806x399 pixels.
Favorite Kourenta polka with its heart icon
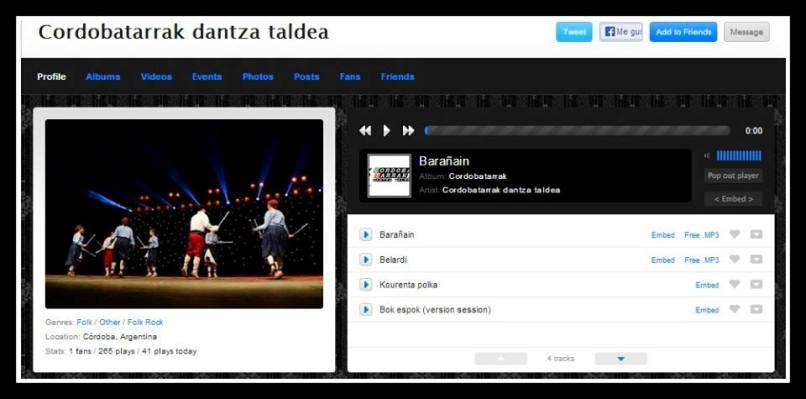coord(735,284)
